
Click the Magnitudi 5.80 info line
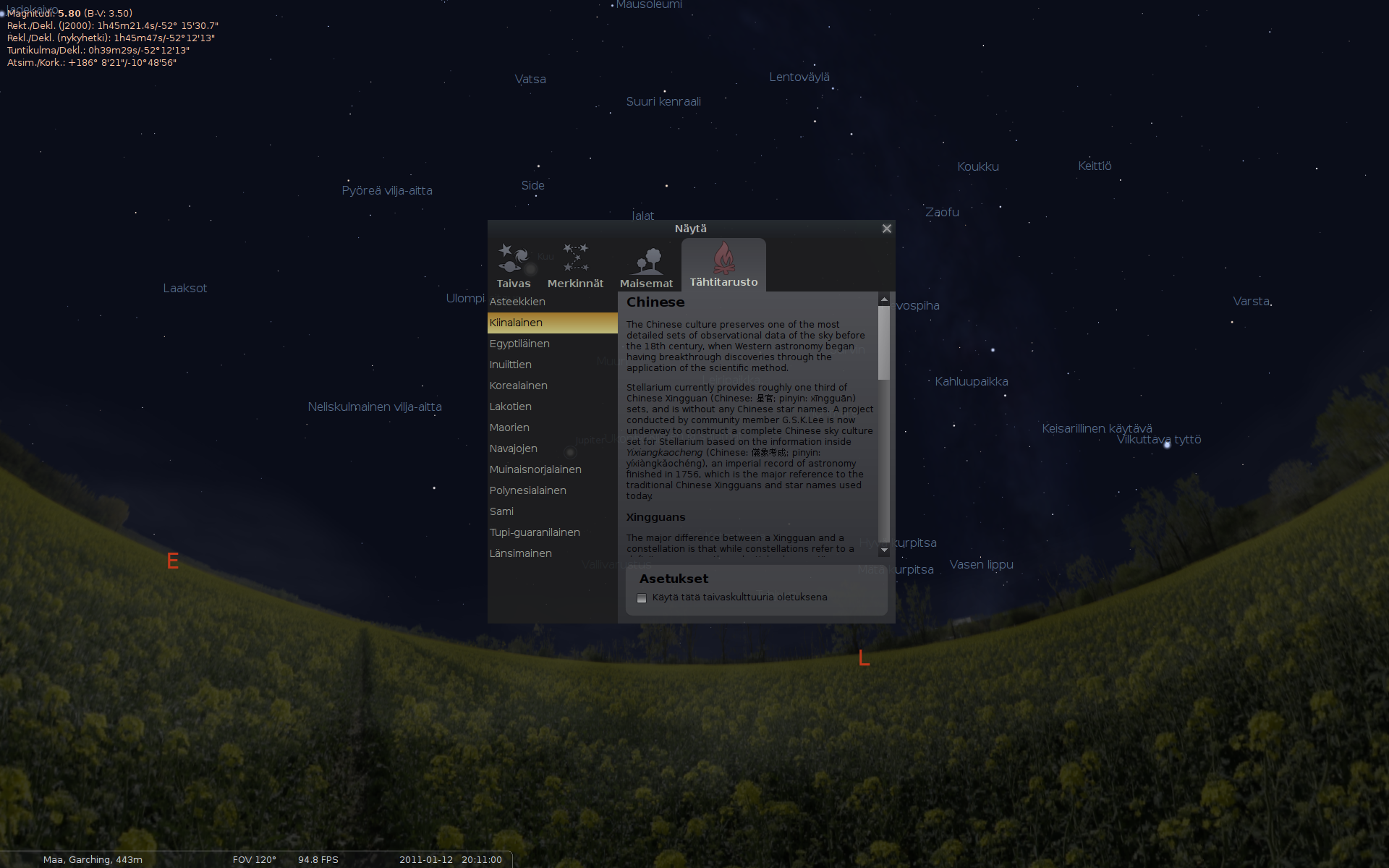(69, 14)
